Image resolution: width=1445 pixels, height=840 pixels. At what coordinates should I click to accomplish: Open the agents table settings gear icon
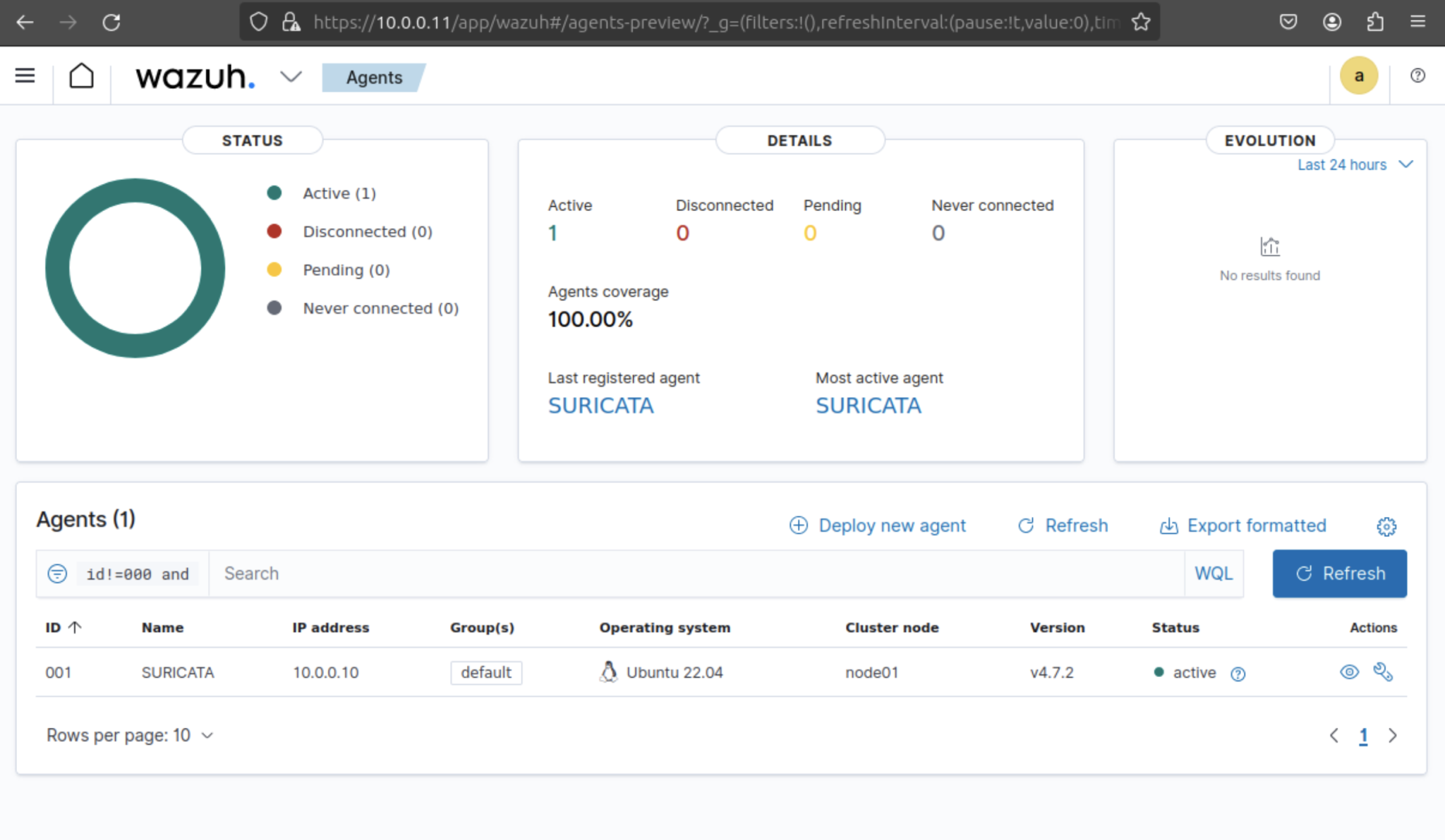coord(1386,526)
